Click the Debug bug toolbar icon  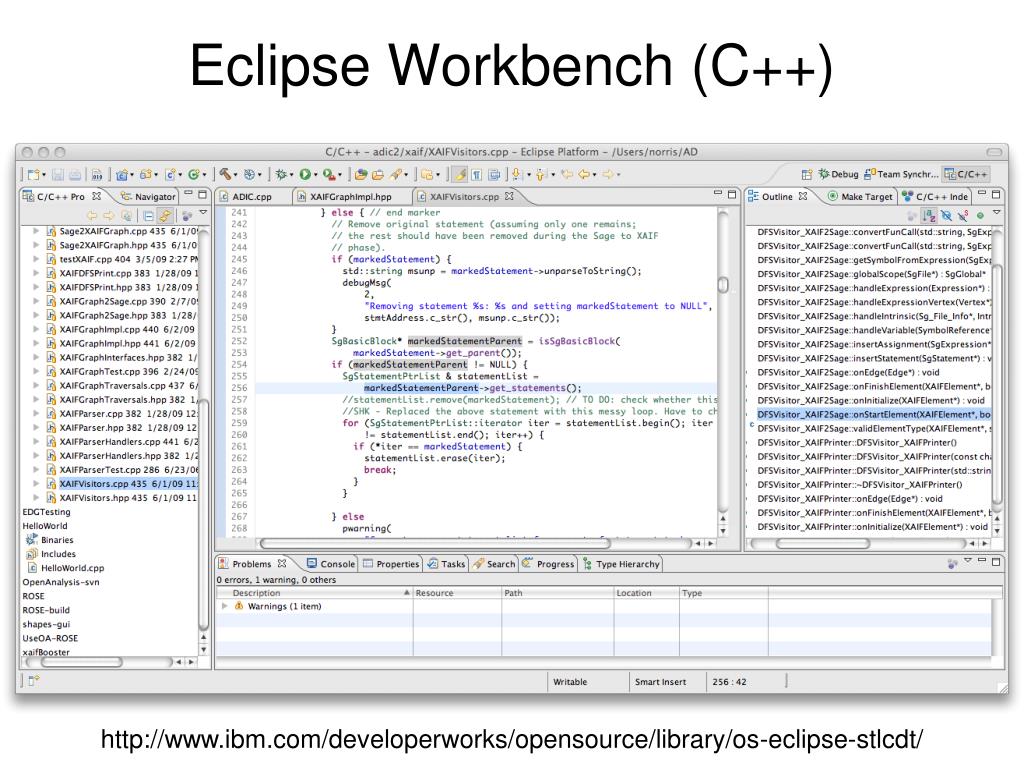click(280, 174)
